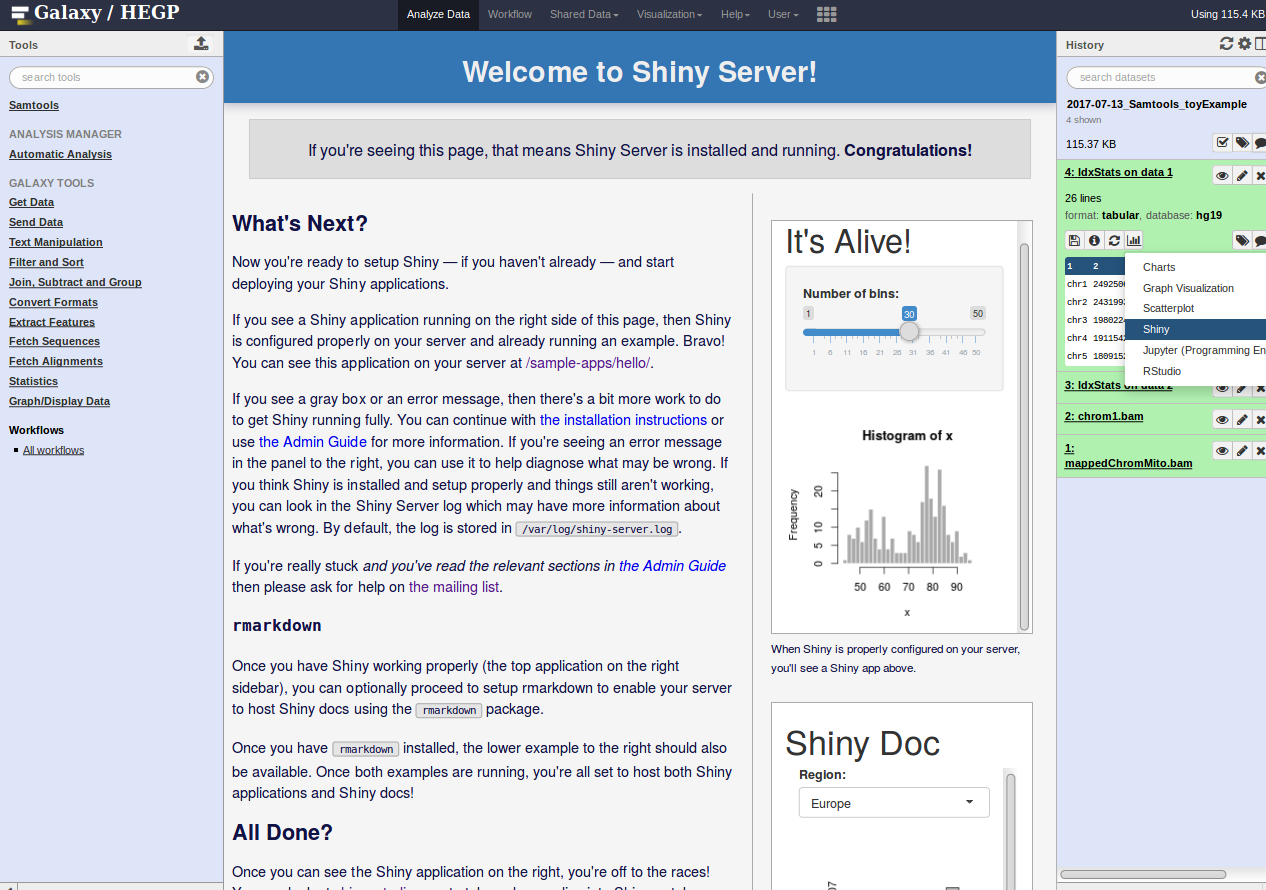Click the History panel horizontal scrollbar
The image size is (1266, 890).
click(x=1144, y=874)
